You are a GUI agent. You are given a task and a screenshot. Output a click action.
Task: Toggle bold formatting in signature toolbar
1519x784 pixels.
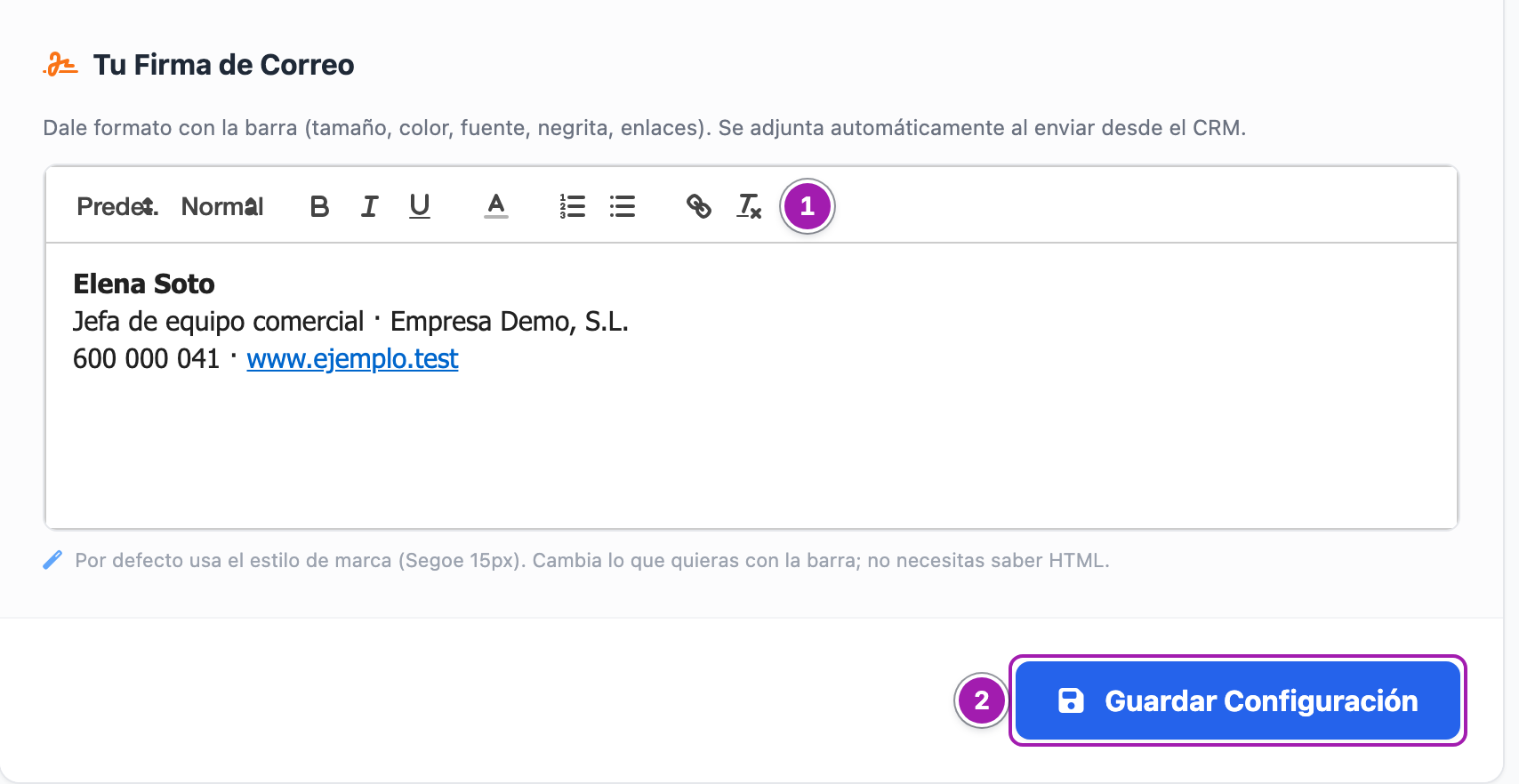[x=319, y=206]
